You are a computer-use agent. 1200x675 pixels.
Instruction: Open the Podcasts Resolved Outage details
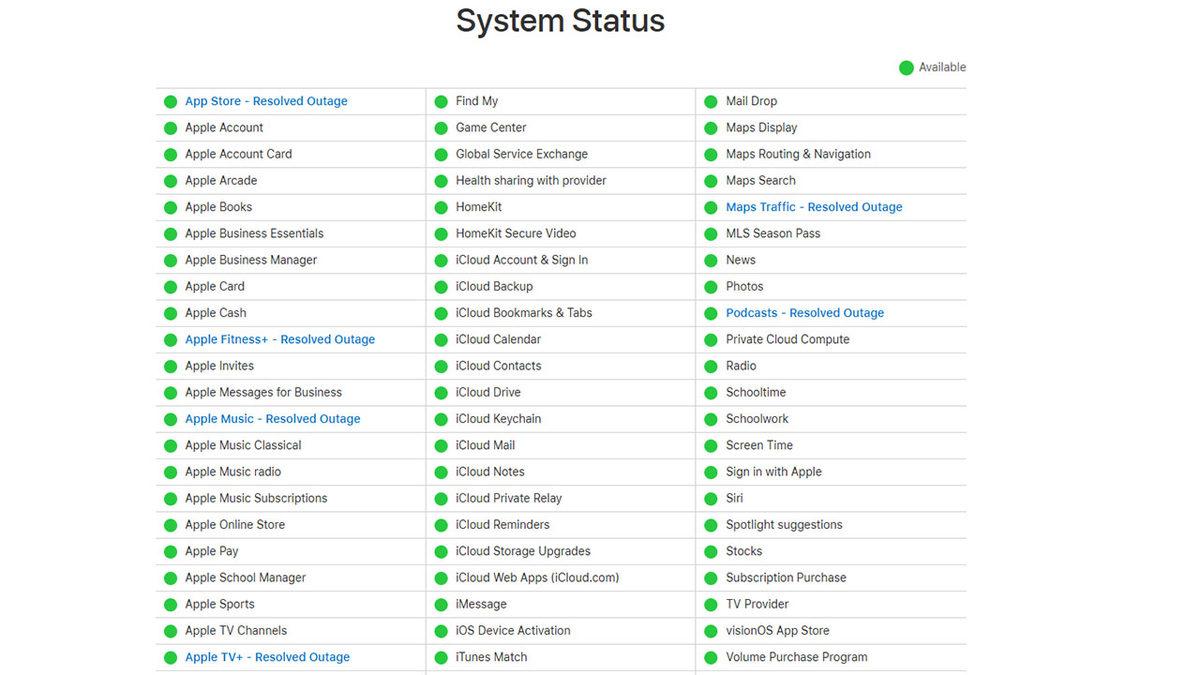804,312
